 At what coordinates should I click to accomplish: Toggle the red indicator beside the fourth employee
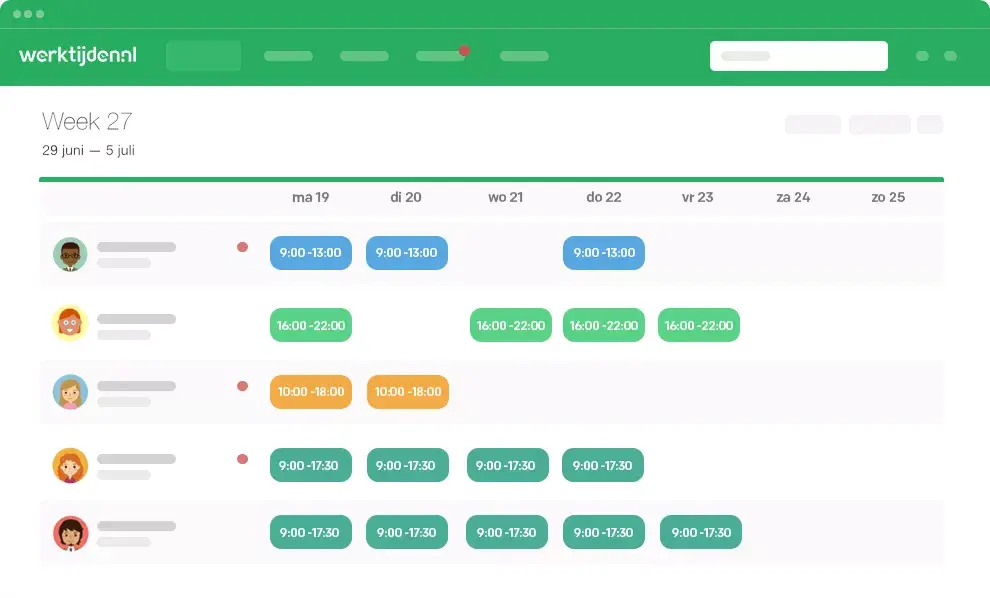coord(242,458)
